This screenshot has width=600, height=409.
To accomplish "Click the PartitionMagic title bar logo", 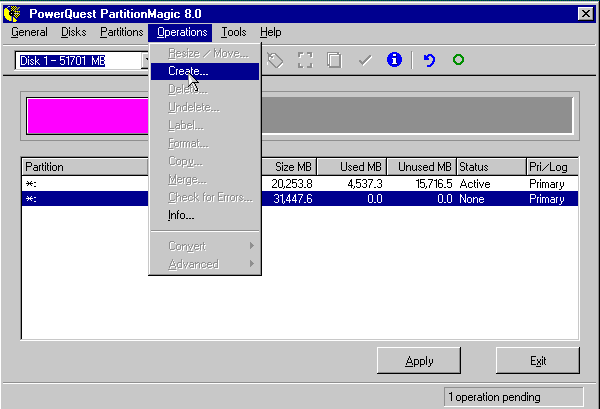I will 12,14.
